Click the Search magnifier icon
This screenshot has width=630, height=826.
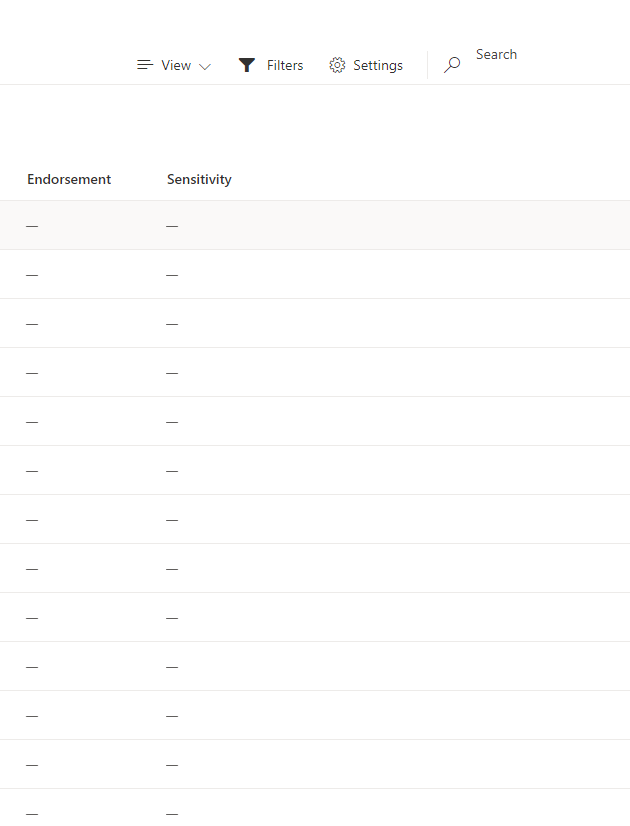pyautogui.click(x=452, y=65)
